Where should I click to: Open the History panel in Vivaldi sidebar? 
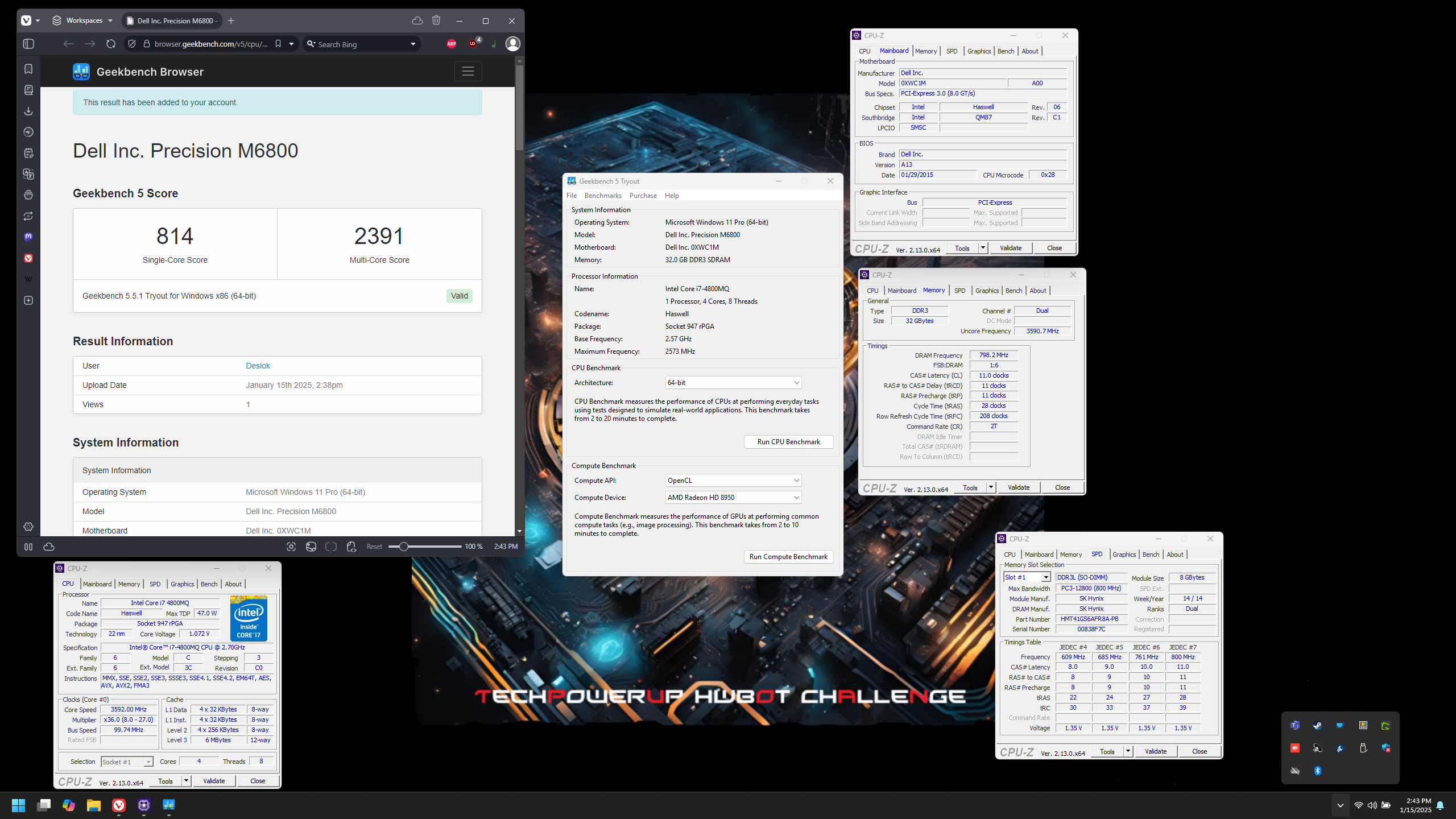pos(28,132)
